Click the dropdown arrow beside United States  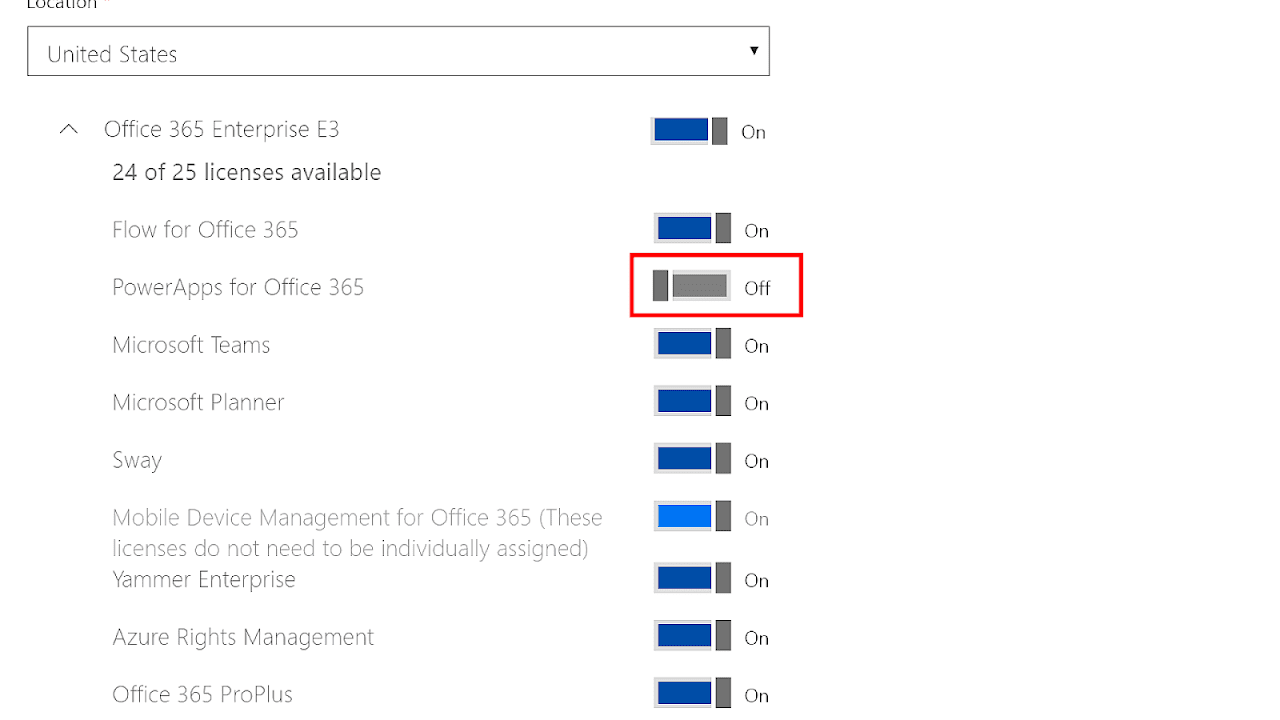click(754, 50)
